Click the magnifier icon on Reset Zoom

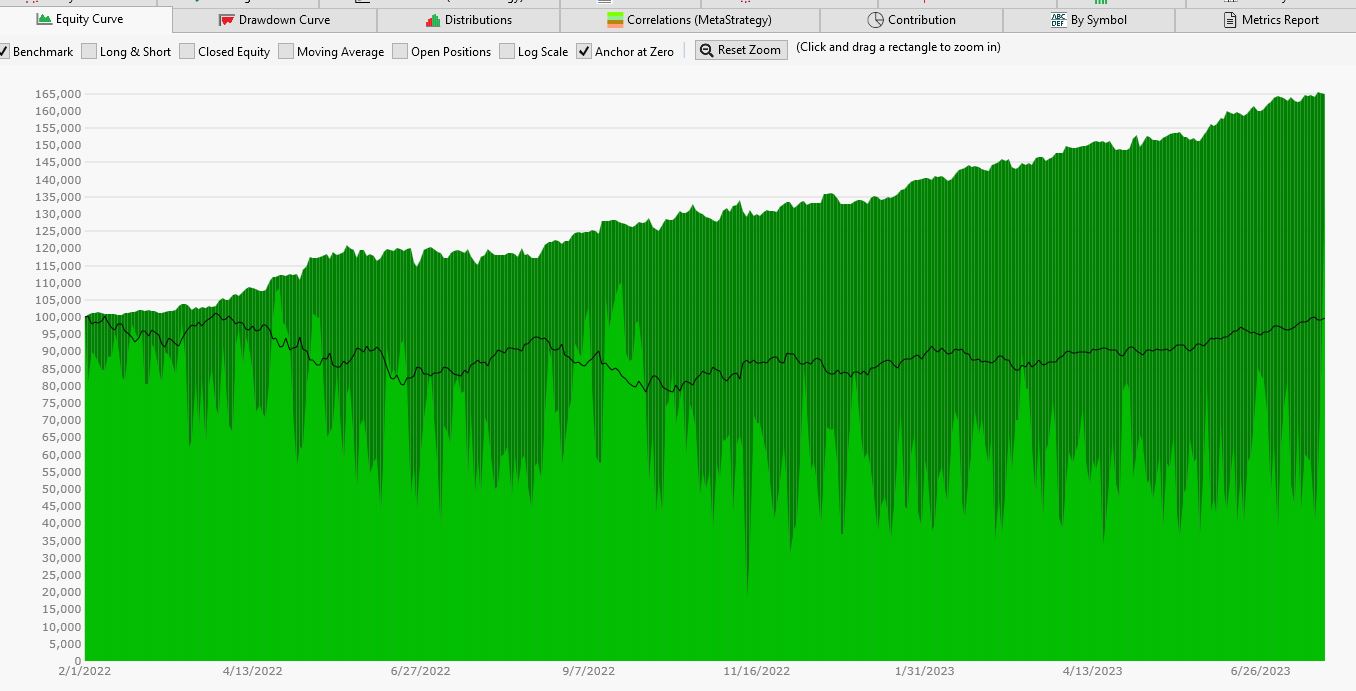point(707,50)
